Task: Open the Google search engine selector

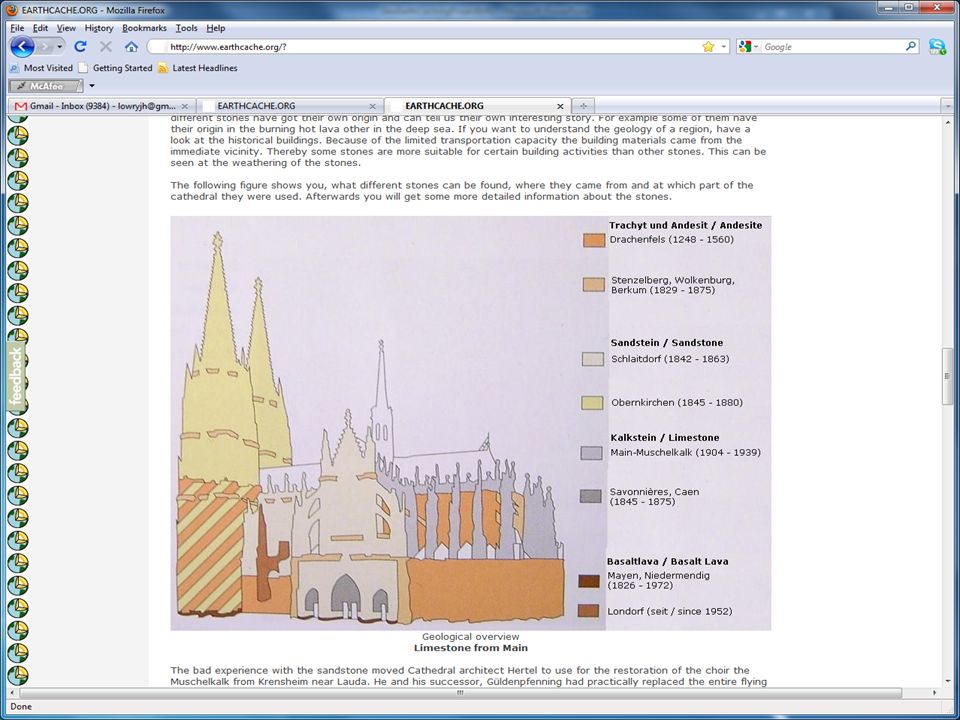Action: (749, 47)
